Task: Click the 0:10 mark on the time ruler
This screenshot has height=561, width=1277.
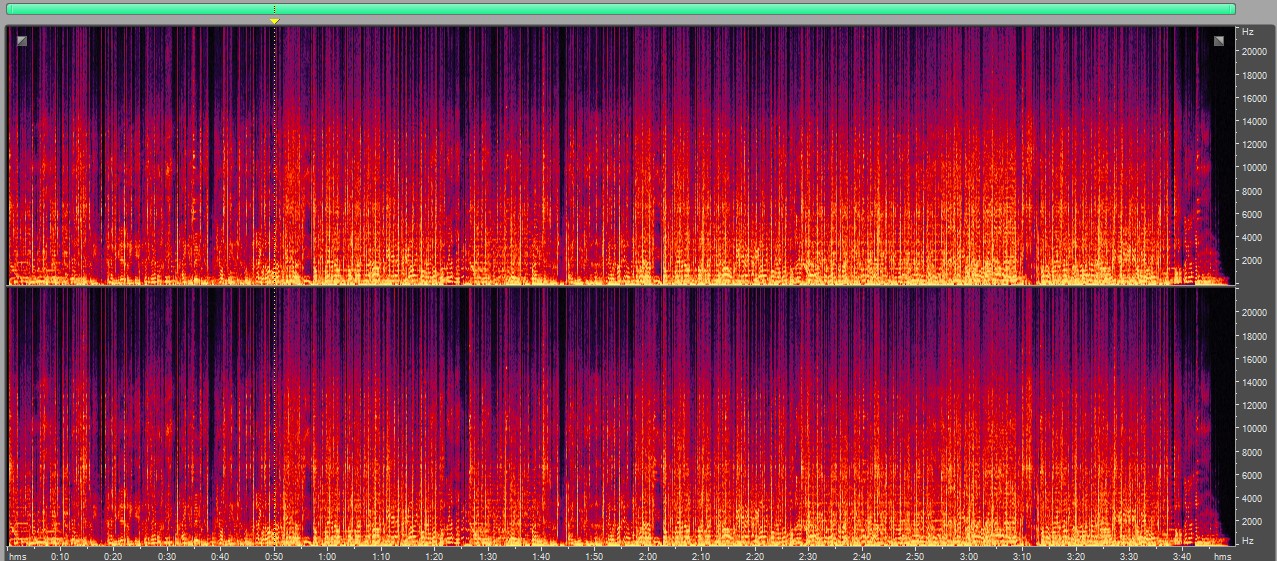Action: click(x=60, y=556)
